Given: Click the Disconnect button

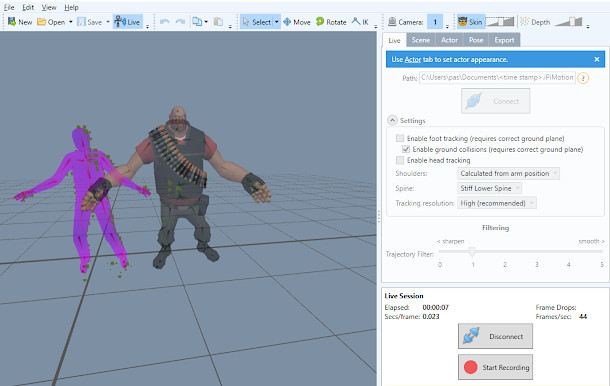Looking at the screenshot, I should [495, 336].
